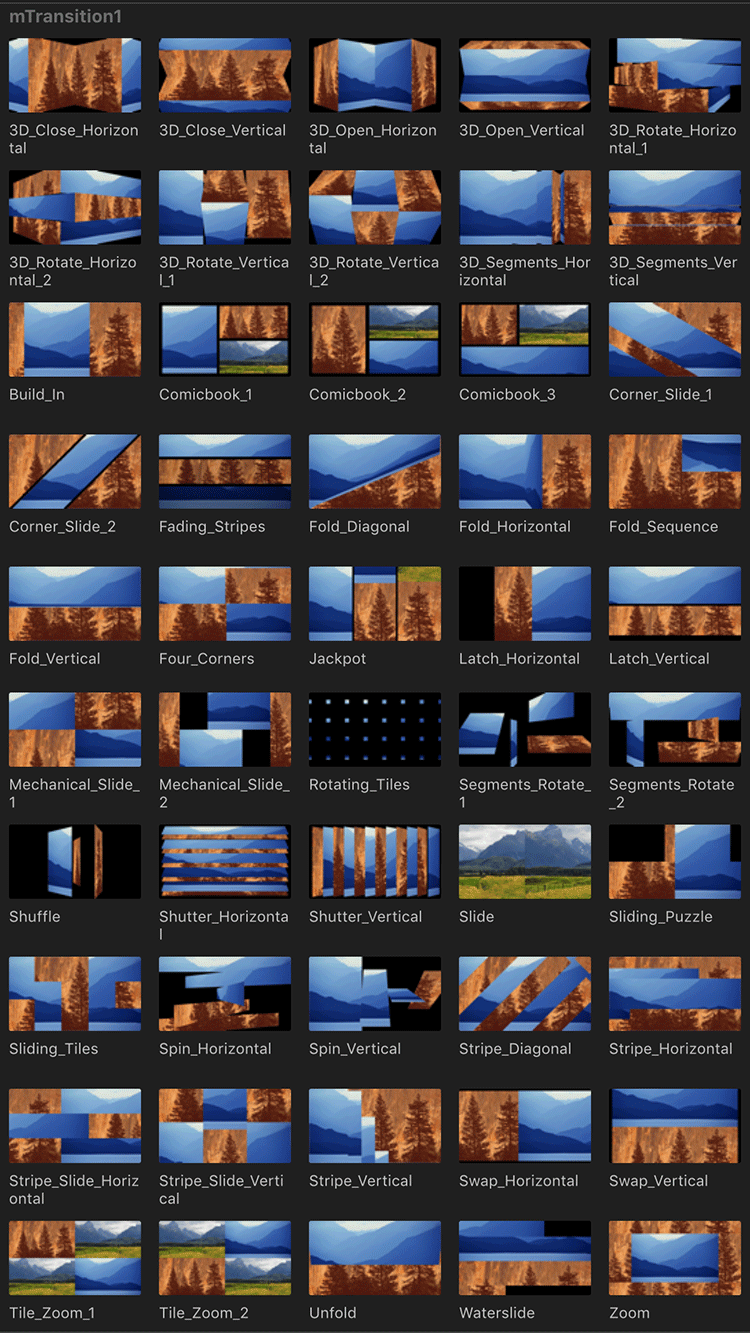Click the Waterslide label text

(x=497, y=1313)
